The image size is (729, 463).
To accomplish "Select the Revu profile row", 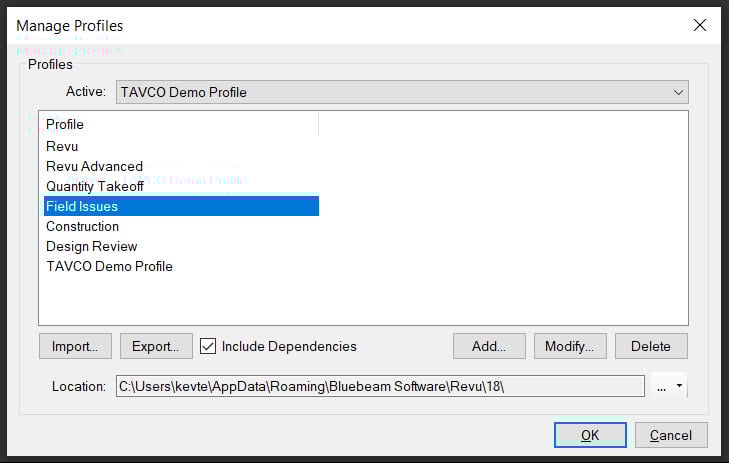I will (x=181, y=146).
